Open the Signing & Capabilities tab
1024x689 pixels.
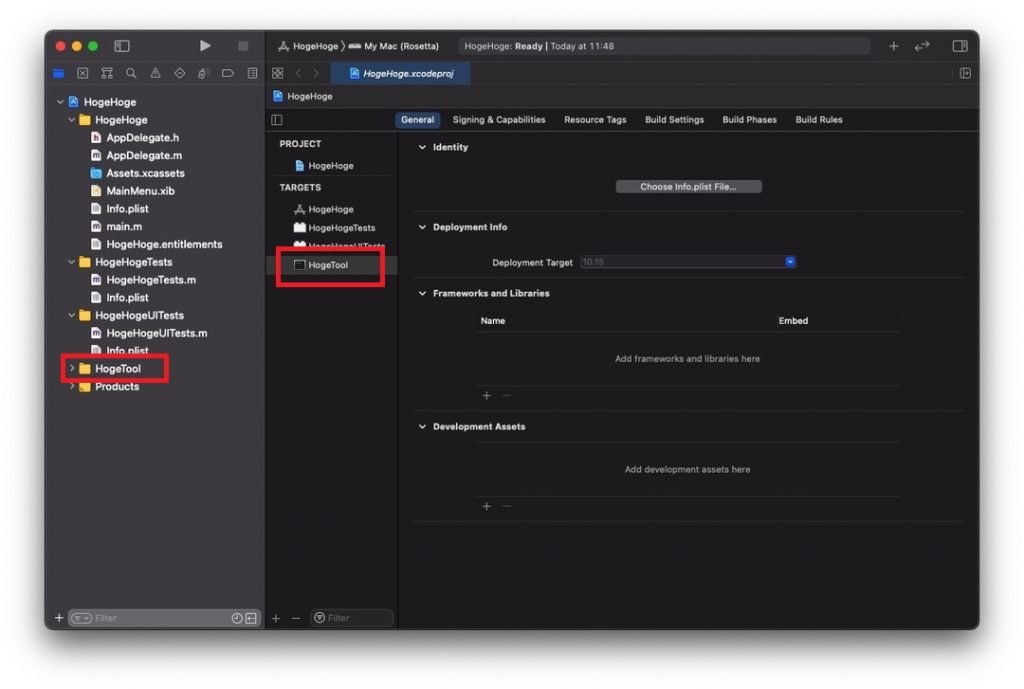coord(499,120)
